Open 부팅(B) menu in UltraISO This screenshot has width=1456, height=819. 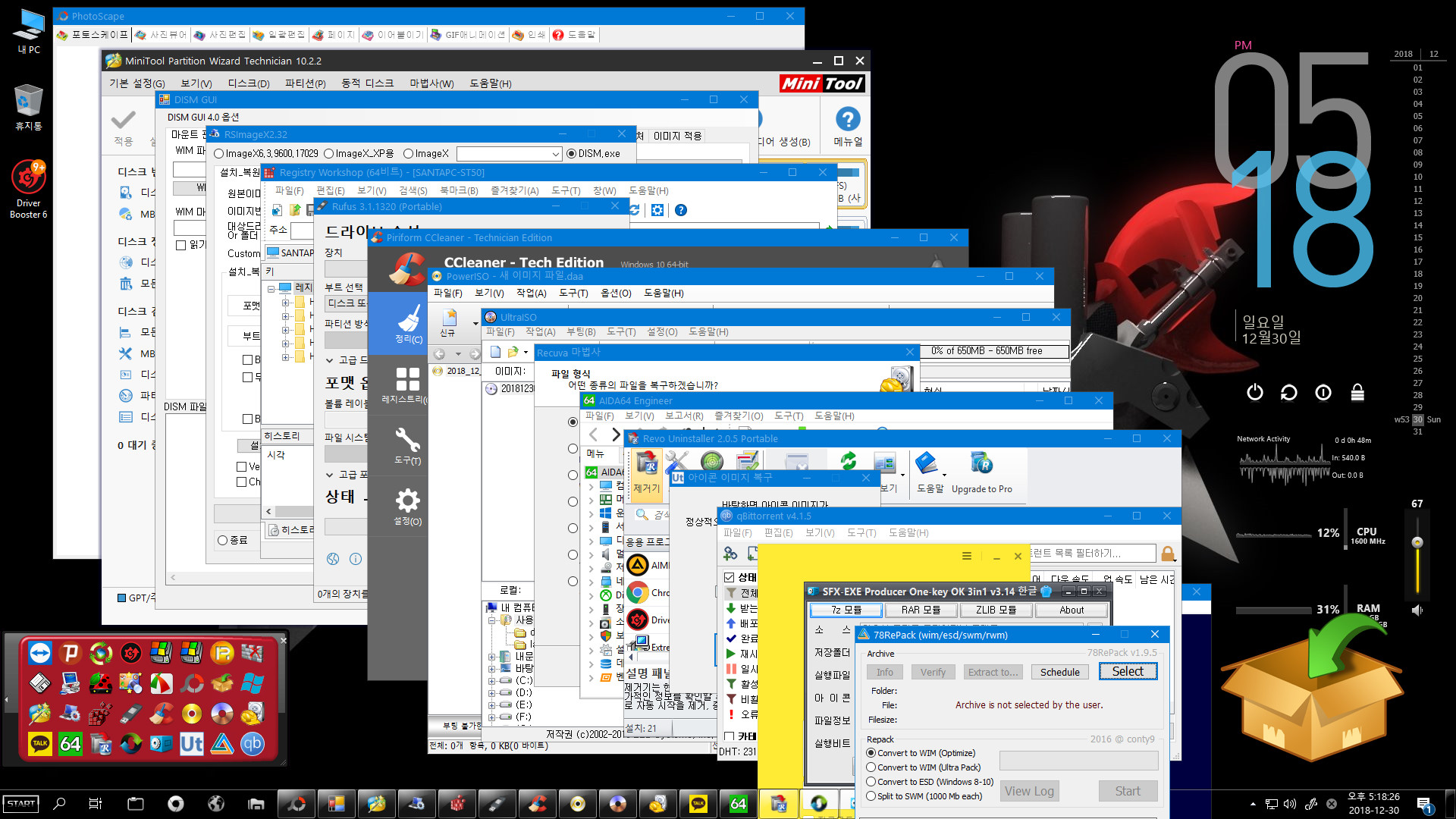[x=580, y=331]
